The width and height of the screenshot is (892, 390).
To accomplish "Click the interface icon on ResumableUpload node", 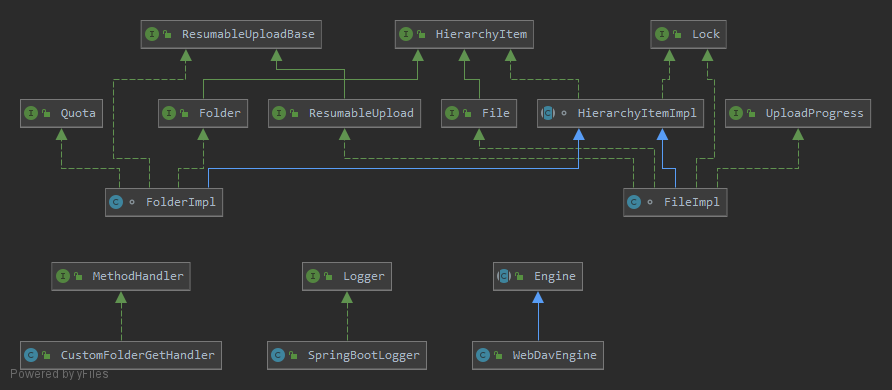I will coord(279,113).
